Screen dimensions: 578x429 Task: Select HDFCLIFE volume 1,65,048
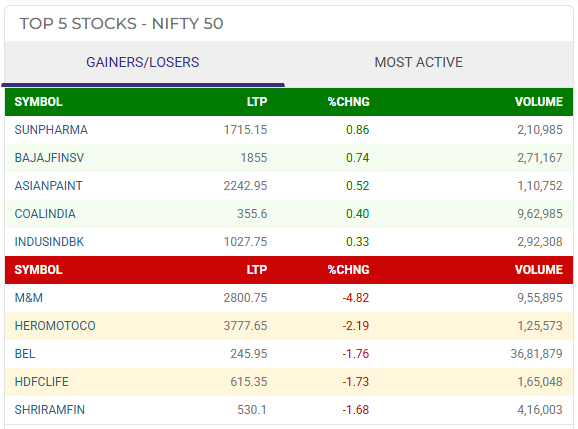[x=540, y=382]
